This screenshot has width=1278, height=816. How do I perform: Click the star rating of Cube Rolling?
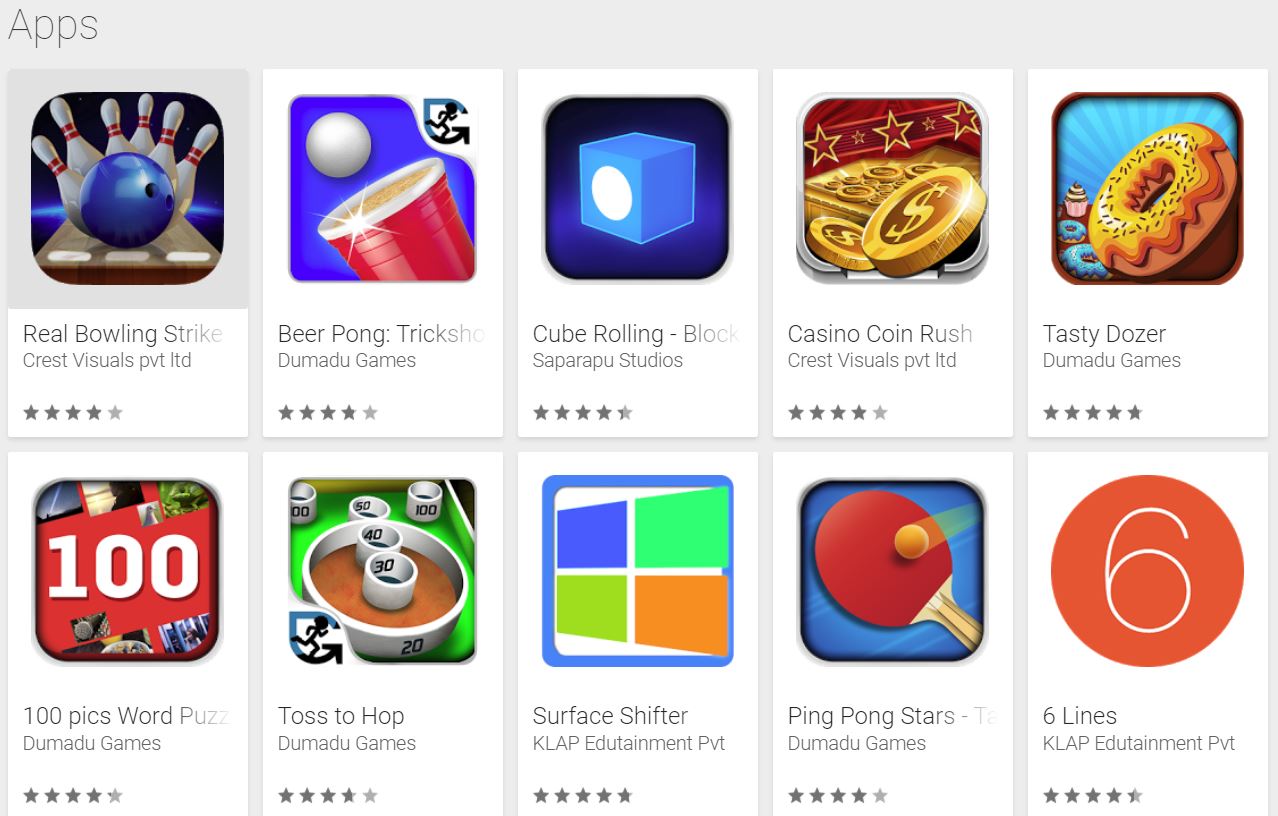[582, 412]
